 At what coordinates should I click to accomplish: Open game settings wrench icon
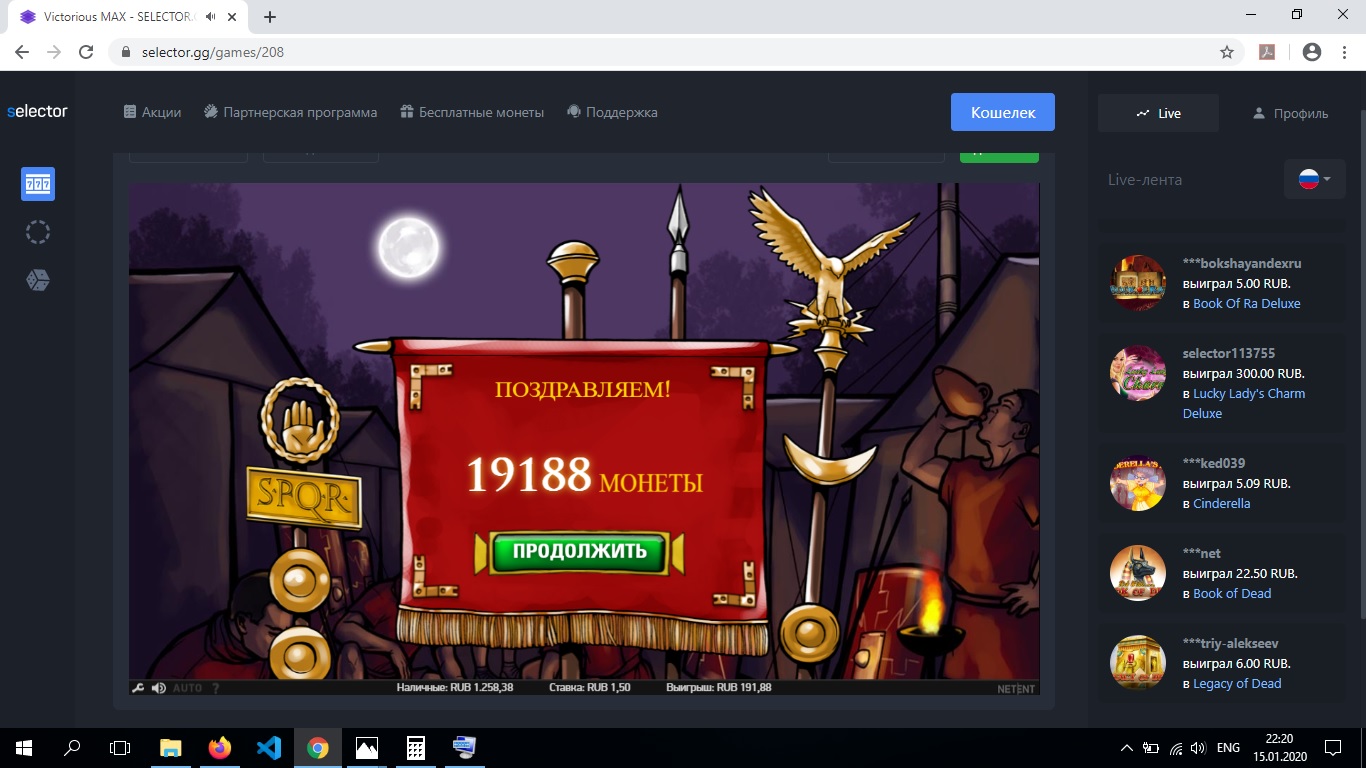[139, 688]
